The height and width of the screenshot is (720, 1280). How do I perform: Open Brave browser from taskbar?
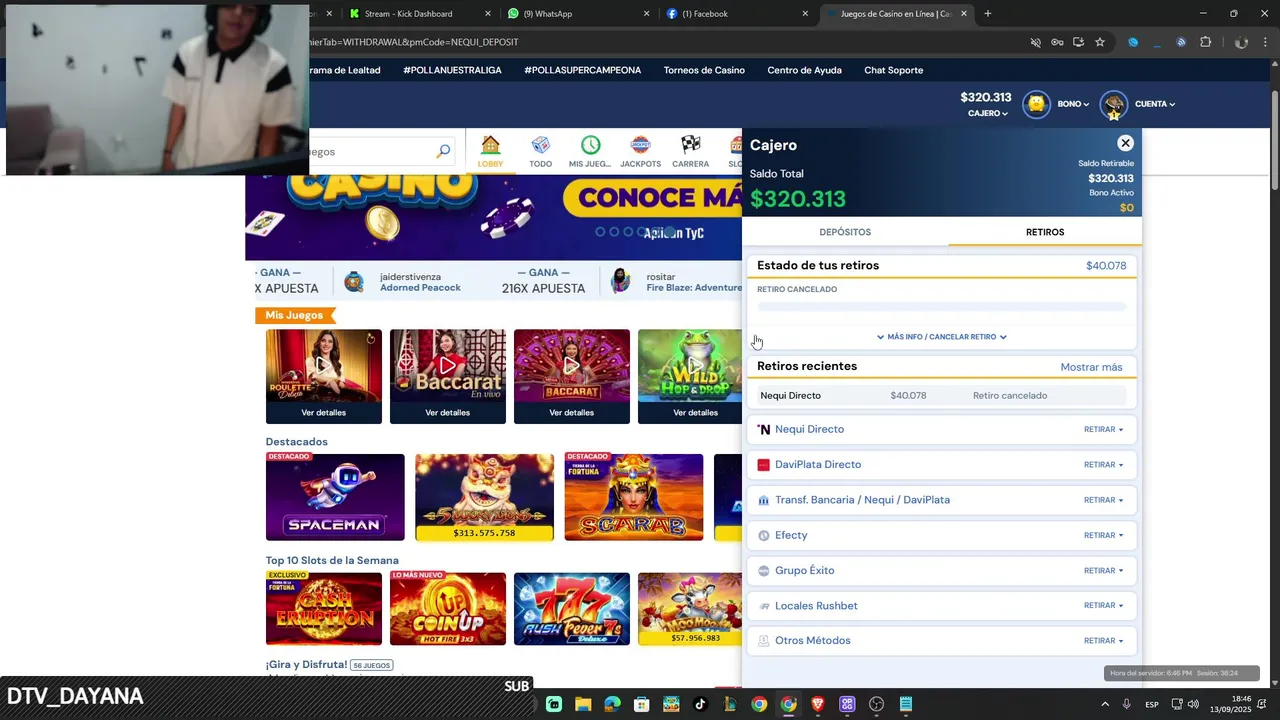[818, 704]
